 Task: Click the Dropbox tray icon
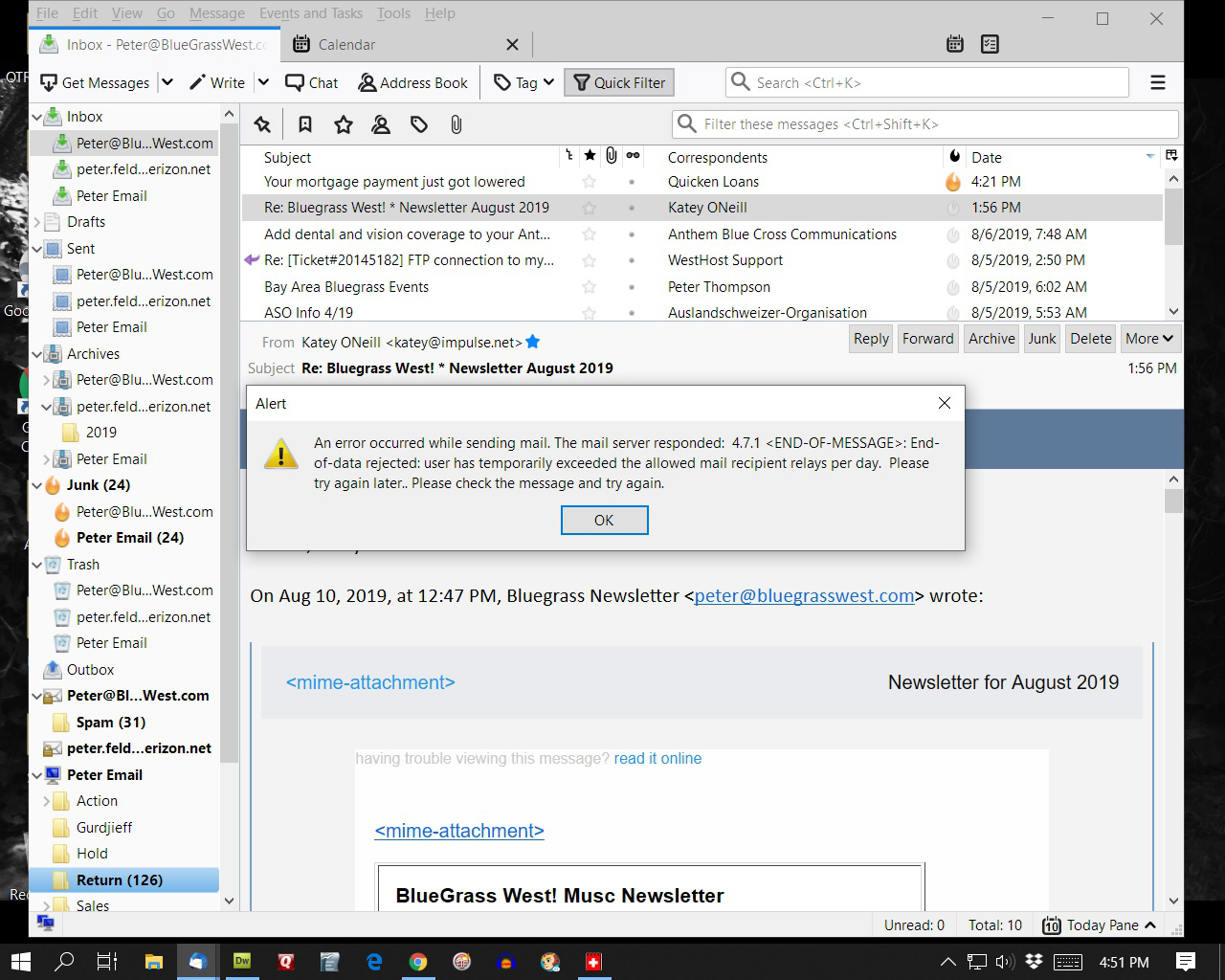[x=1034, y=962]
